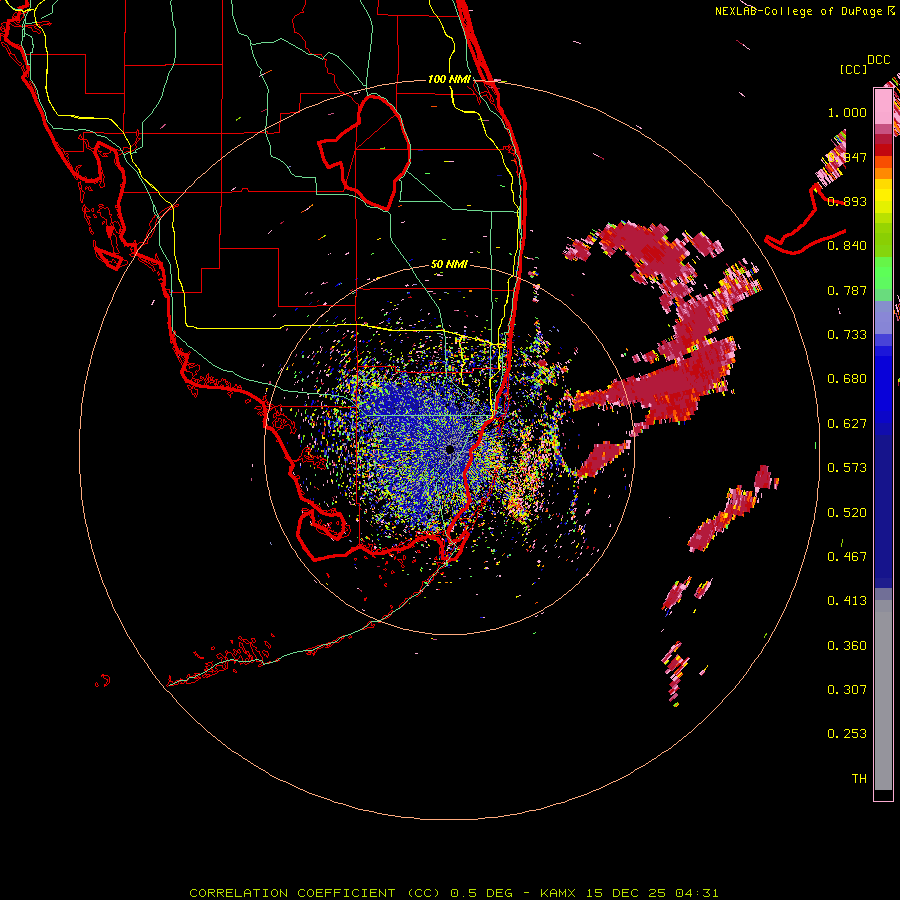Pick the light pink color bar segment
The height and width of the screenshot is (900, 900).
(883, 107)
